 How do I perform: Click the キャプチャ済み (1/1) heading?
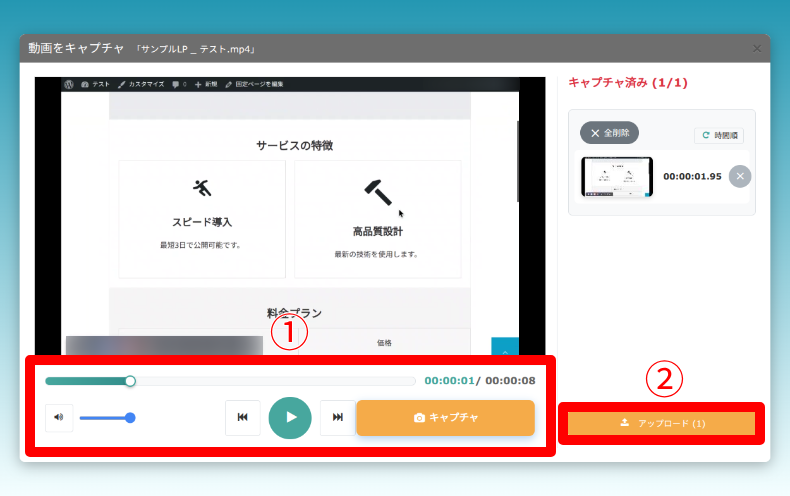[x=628, y=83]
